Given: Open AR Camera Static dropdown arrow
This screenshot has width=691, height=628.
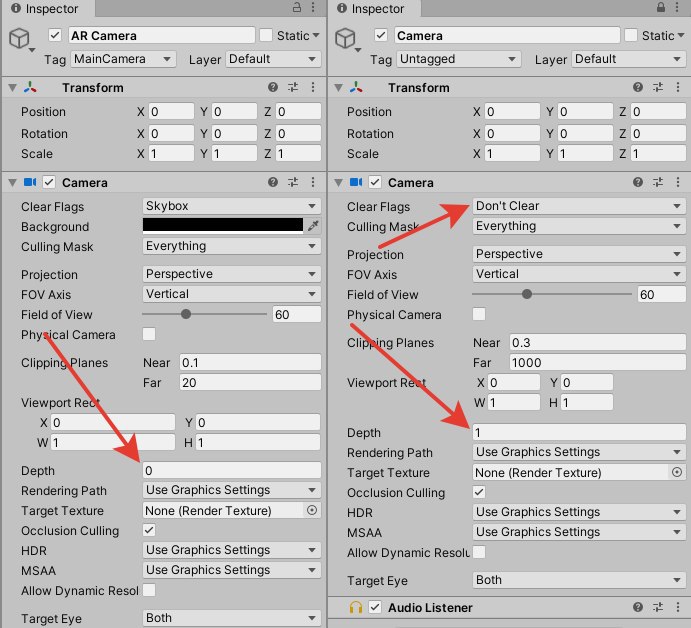Looking at the screenshot, I should [x=316, y=35].
